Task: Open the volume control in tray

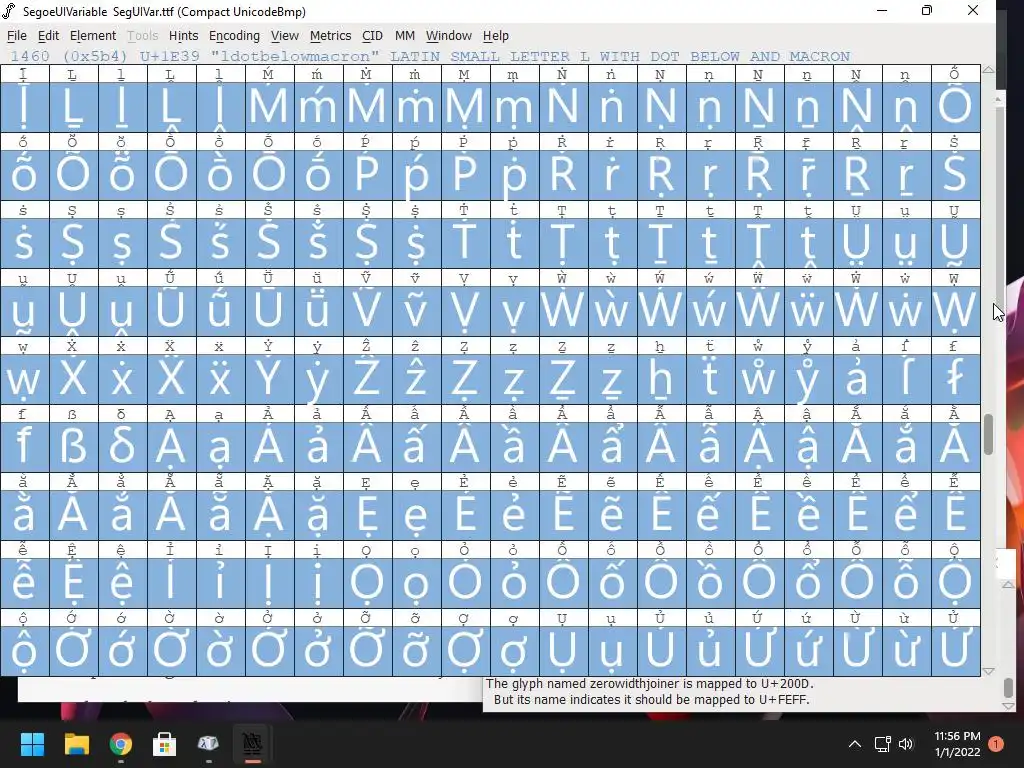Action: pyautogui.click(x=906, y=744)
